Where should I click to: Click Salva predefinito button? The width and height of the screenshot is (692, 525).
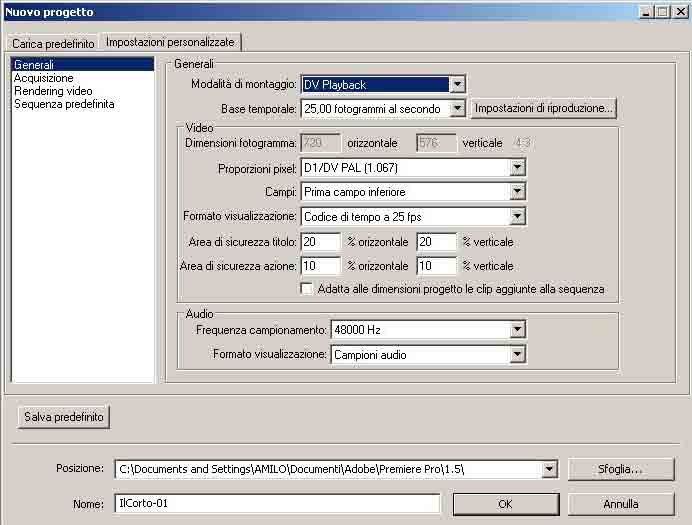click(x=64, y=417)
